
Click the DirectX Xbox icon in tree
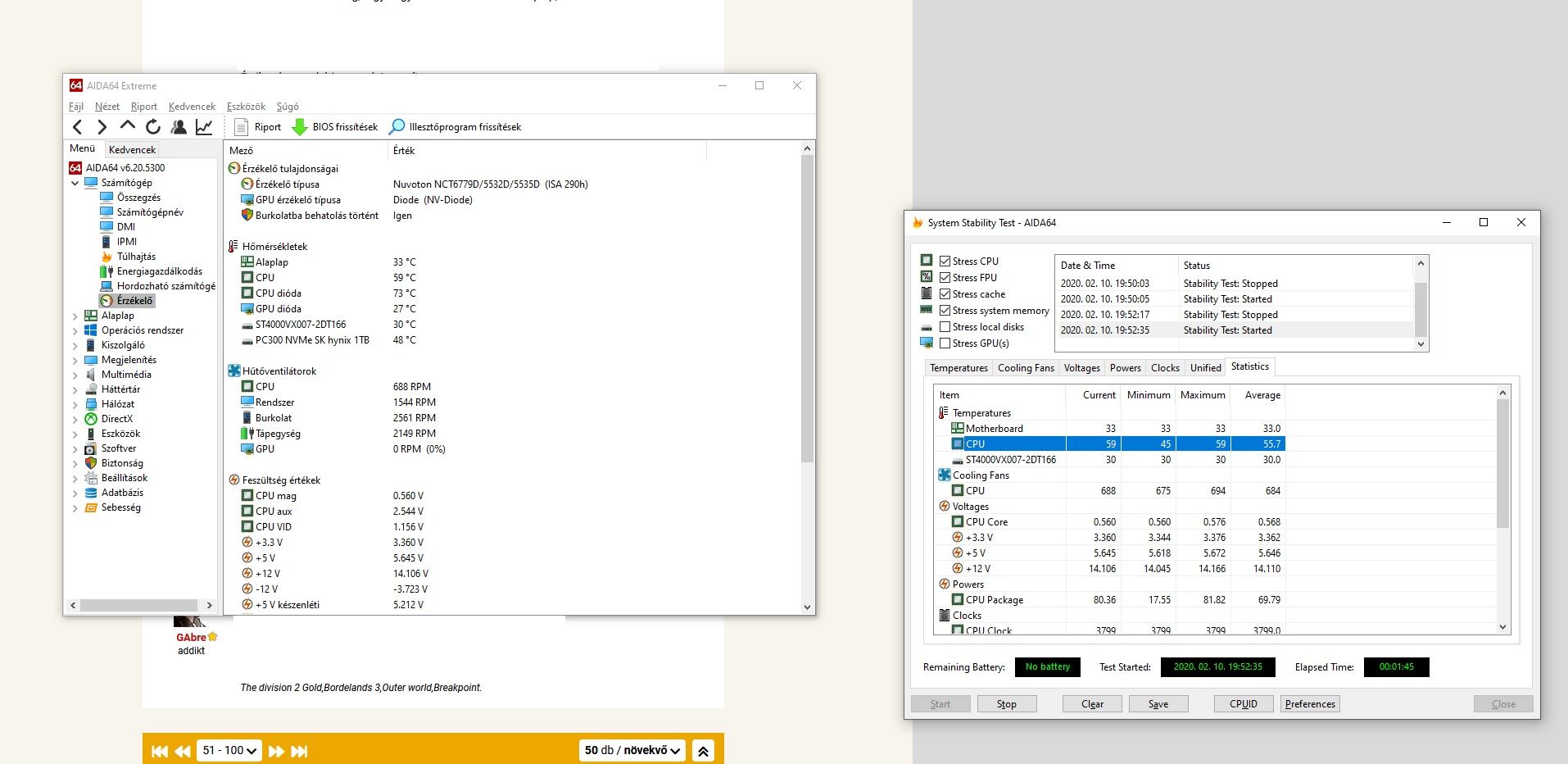[x=91, y=419]
